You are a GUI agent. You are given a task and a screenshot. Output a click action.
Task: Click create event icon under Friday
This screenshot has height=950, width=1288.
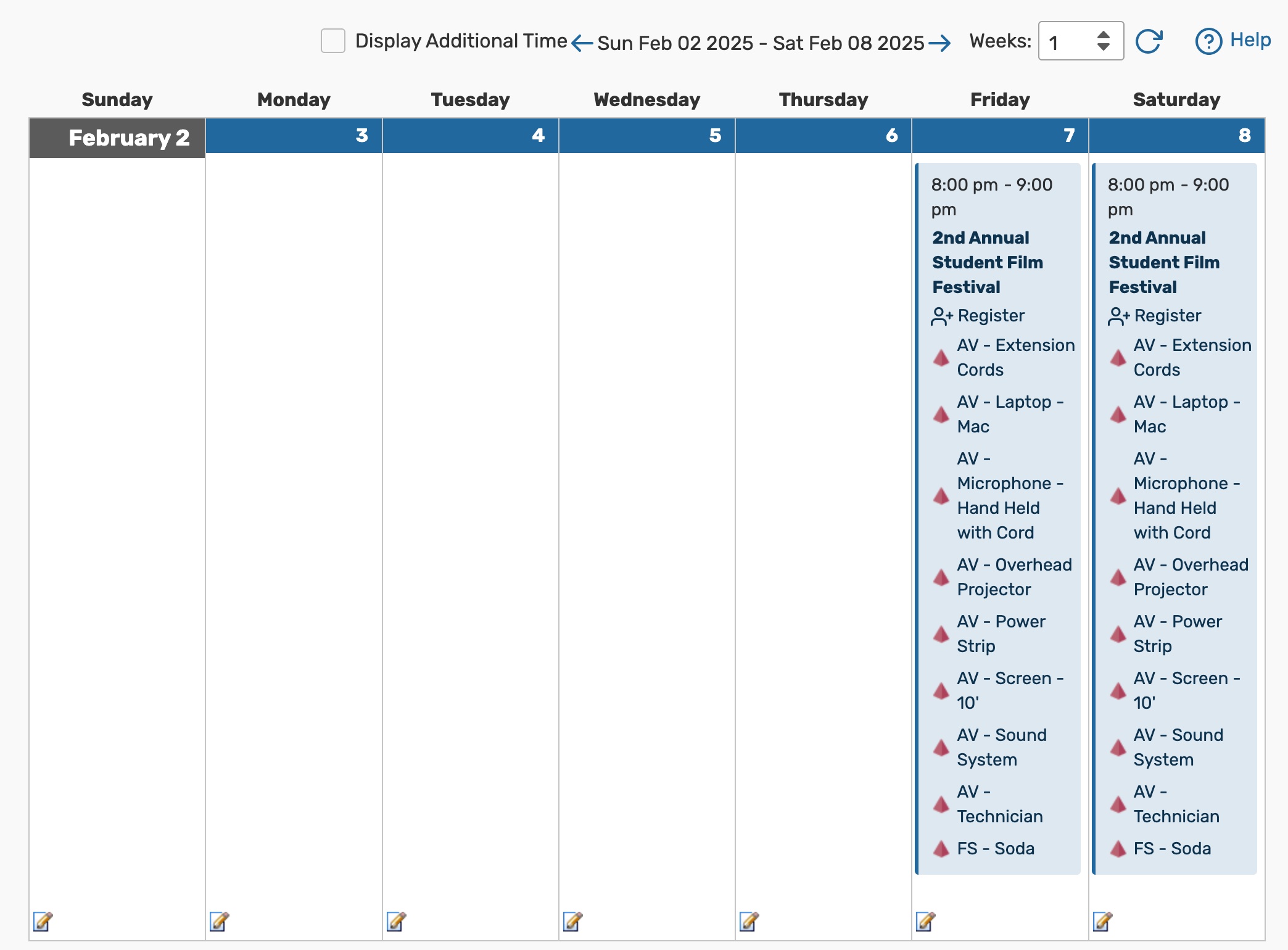point(925,921)
